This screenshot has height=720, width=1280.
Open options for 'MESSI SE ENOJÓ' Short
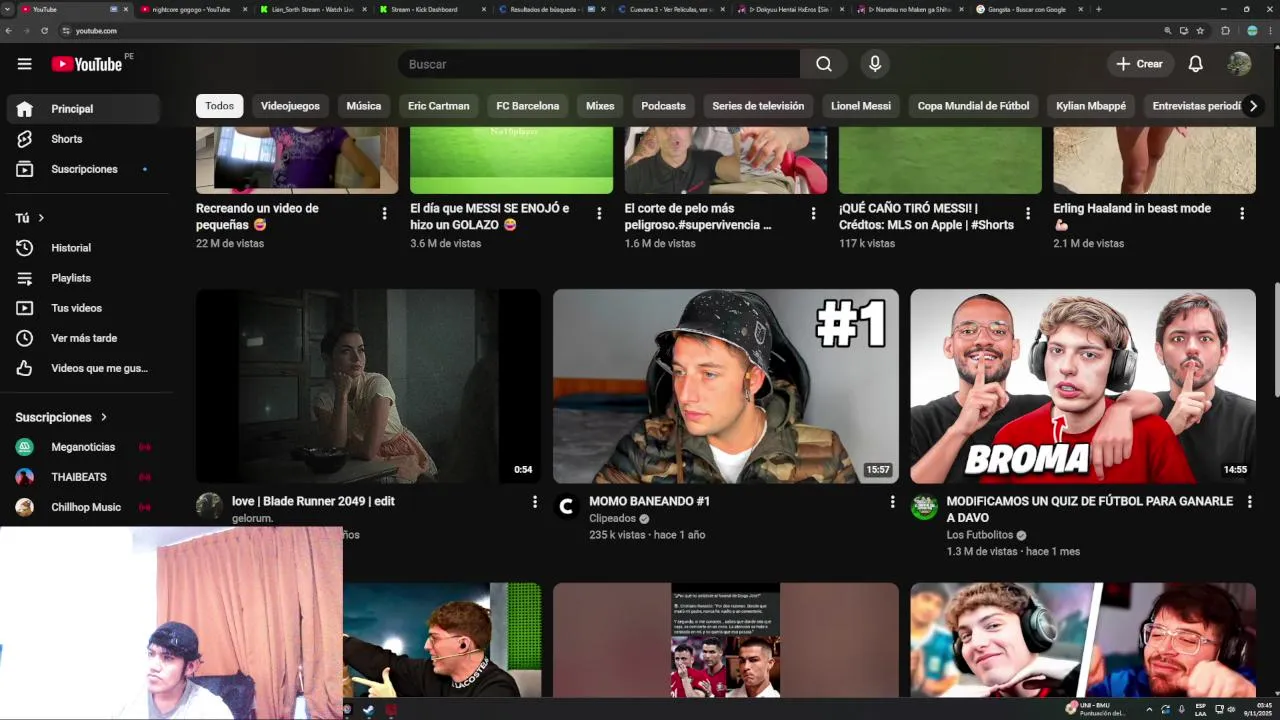coord(599,213)
